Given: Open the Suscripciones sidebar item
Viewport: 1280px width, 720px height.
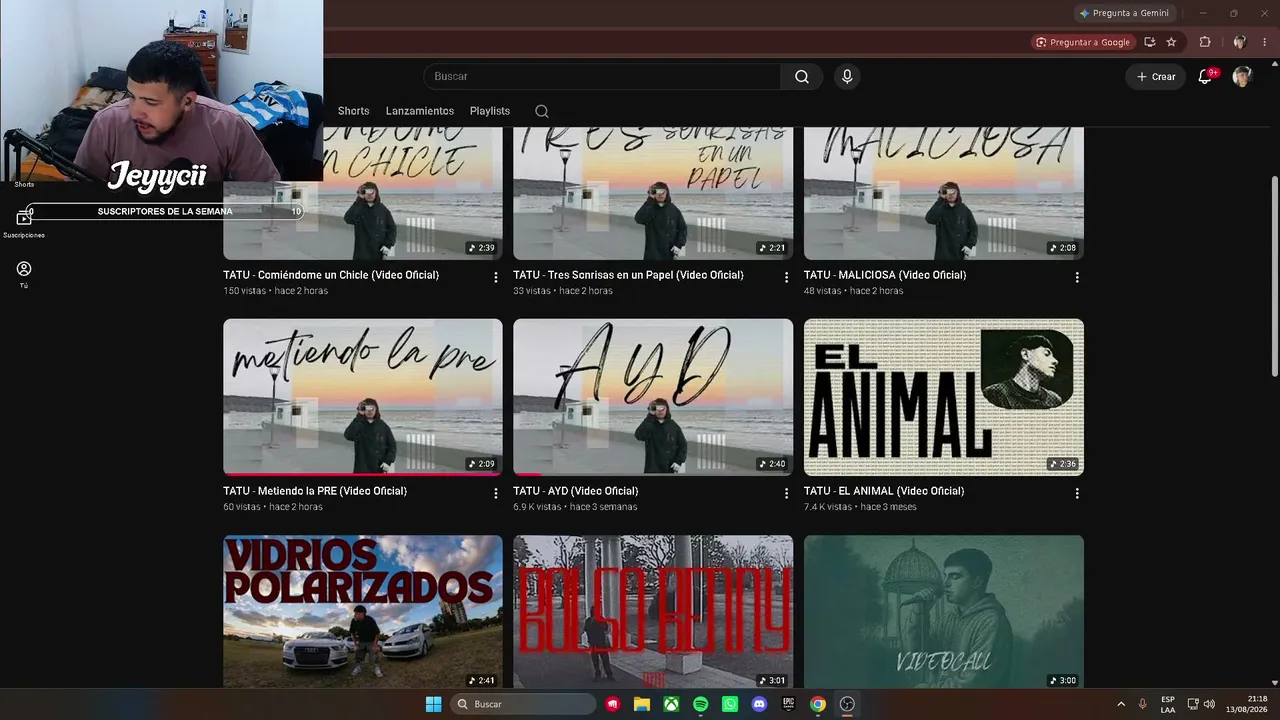Looking at the screenshot, I should click(x=24, y=224).
